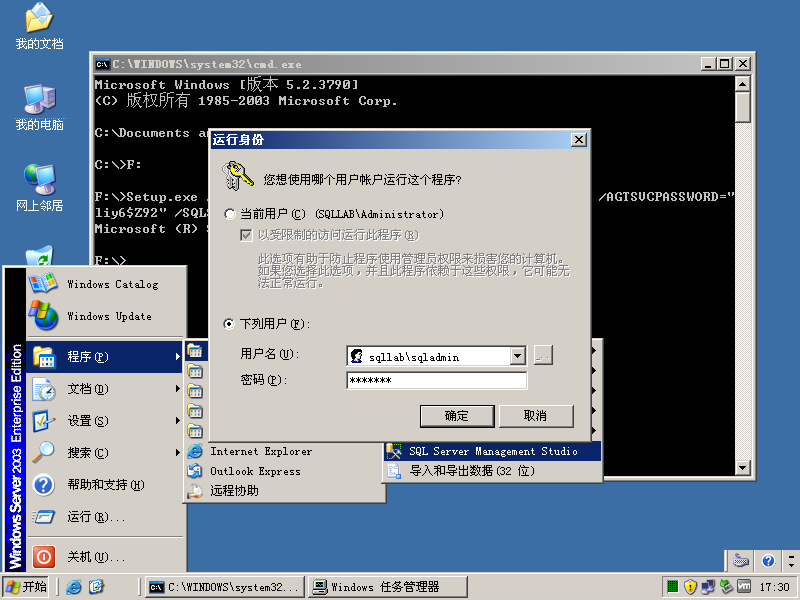The image size is (800, 600).
Task: Open the 我的电脑 desktop icon
Action: tap(39, 107)
